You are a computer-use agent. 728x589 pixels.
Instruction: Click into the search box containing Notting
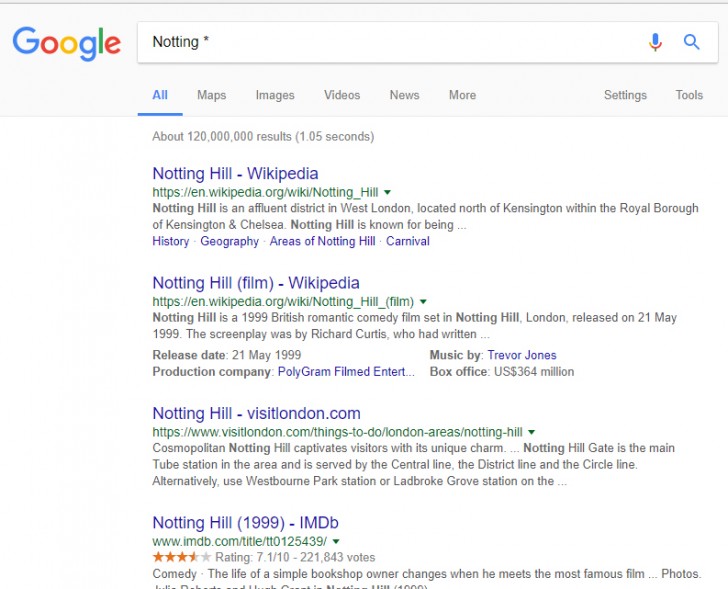[x=390, y=42]
